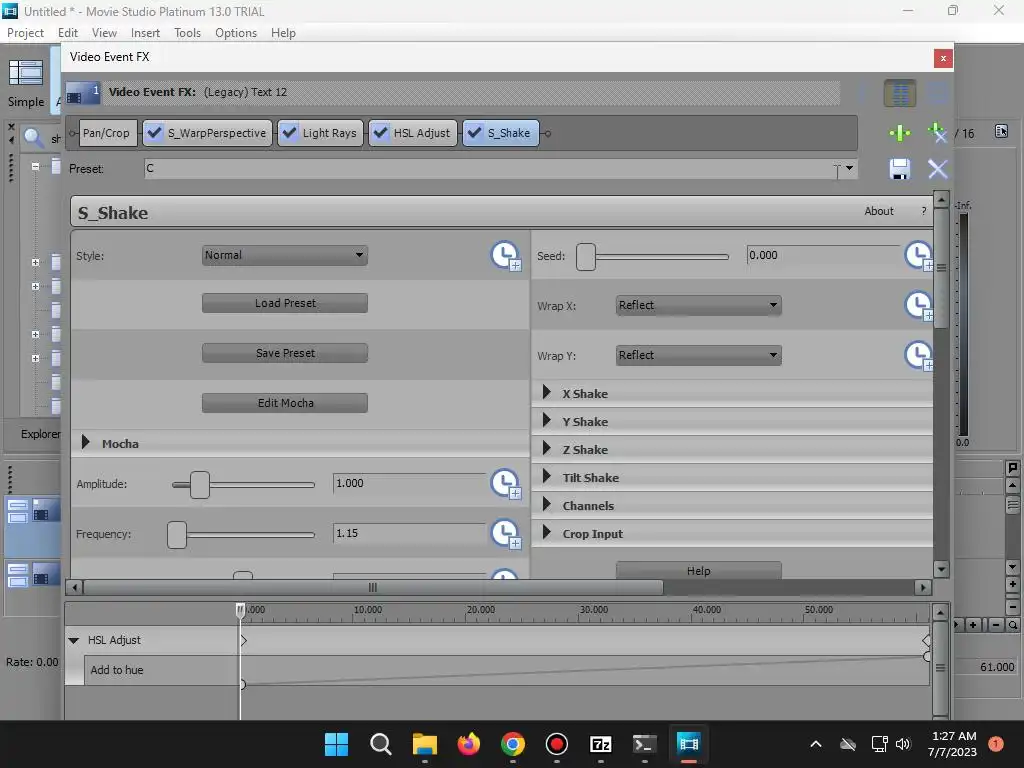This screenshot has width=1024, height=768.
Task: Click the Save Preset floppy disk icon
Action: 900,169
